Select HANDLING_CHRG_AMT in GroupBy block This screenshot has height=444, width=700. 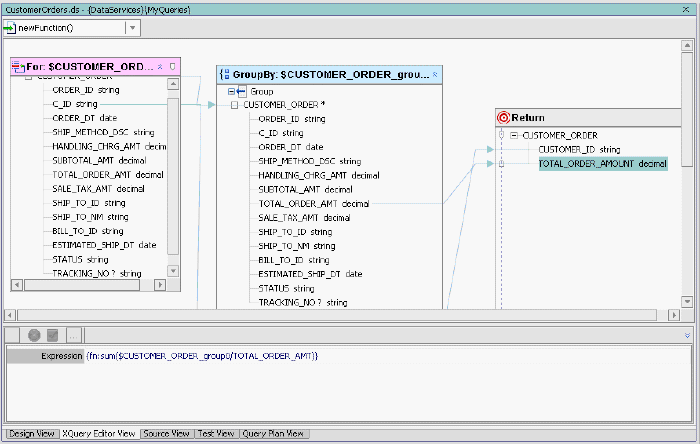pyautogui.click(x=319, y=175)
